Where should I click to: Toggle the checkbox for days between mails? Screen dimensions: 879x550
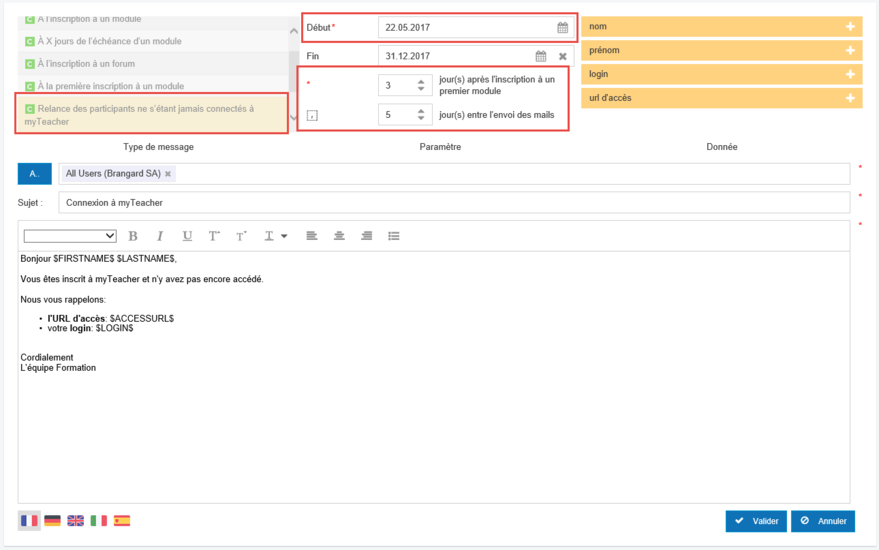pos(312,116)
